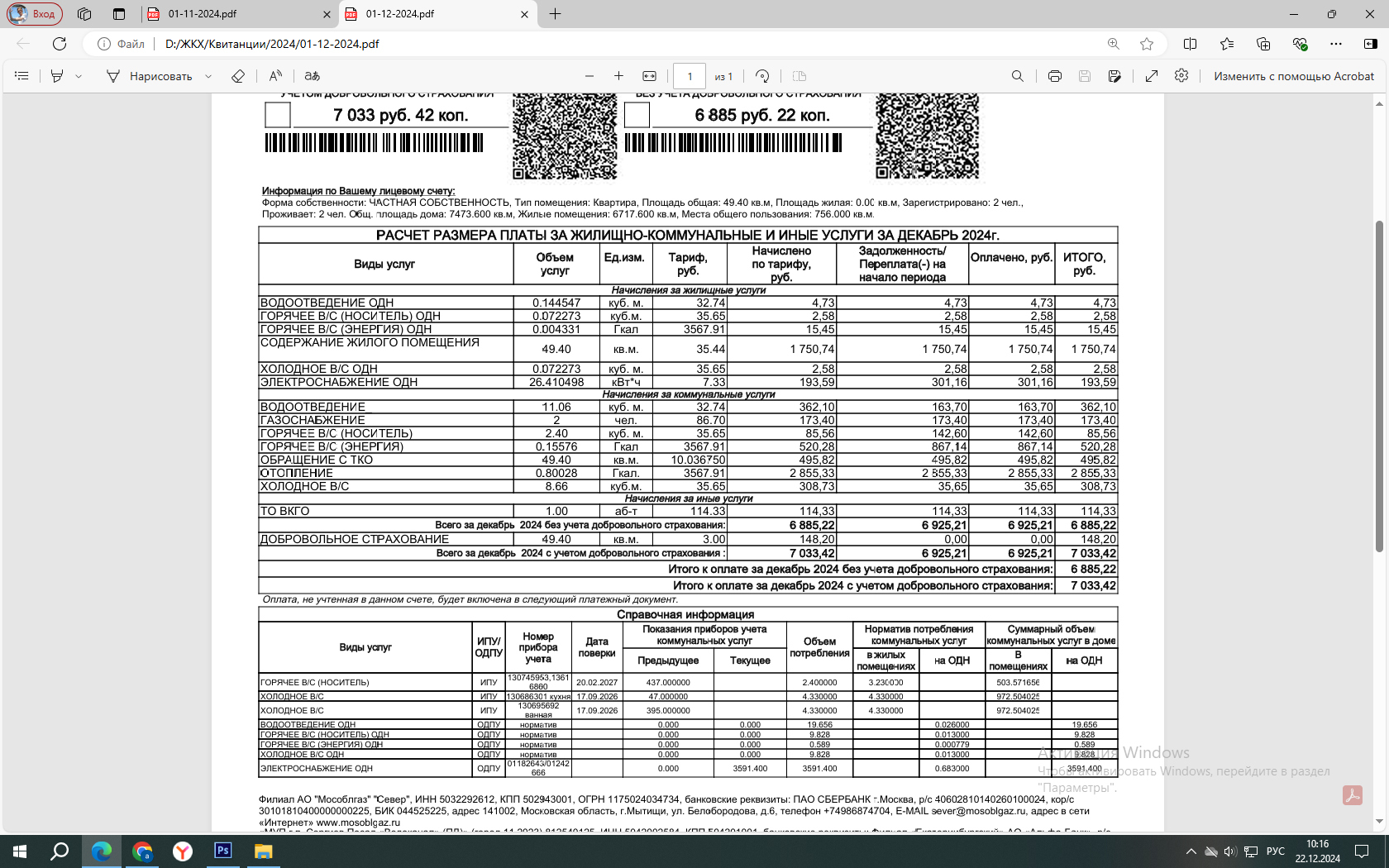Open the browser settings and more menu
Screen dimensions: 1389x868
1336,44
